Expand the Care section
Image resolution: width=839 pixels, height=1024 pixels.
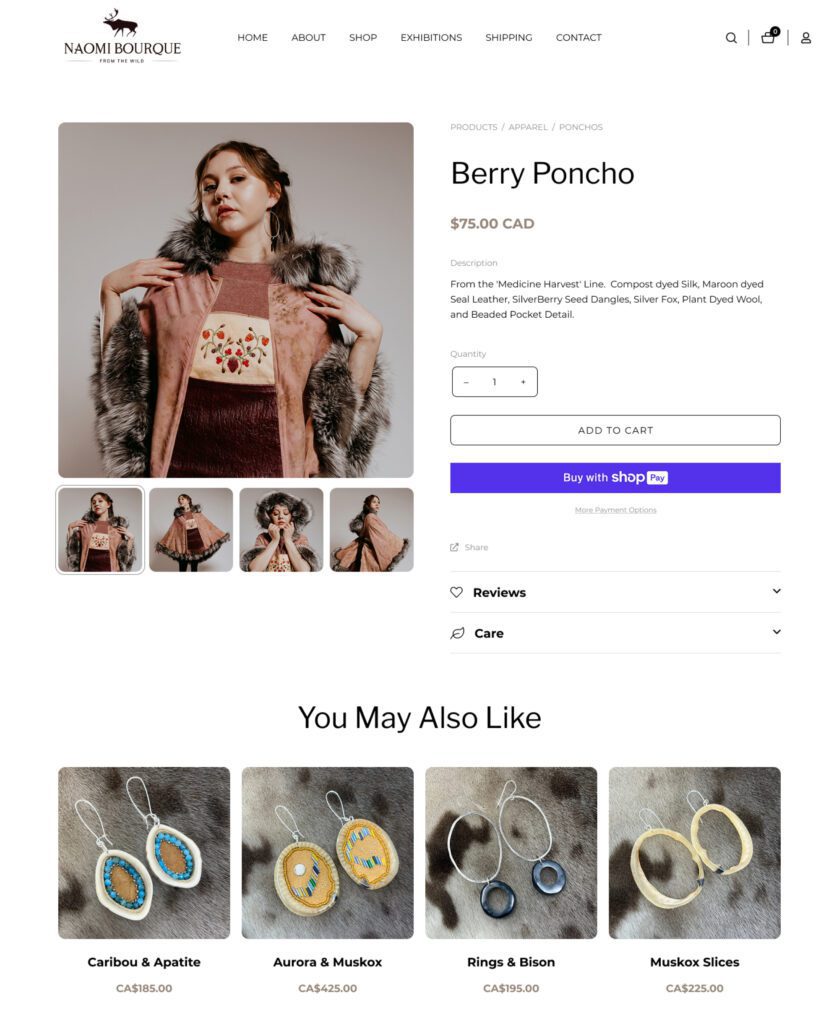(490, 632)
